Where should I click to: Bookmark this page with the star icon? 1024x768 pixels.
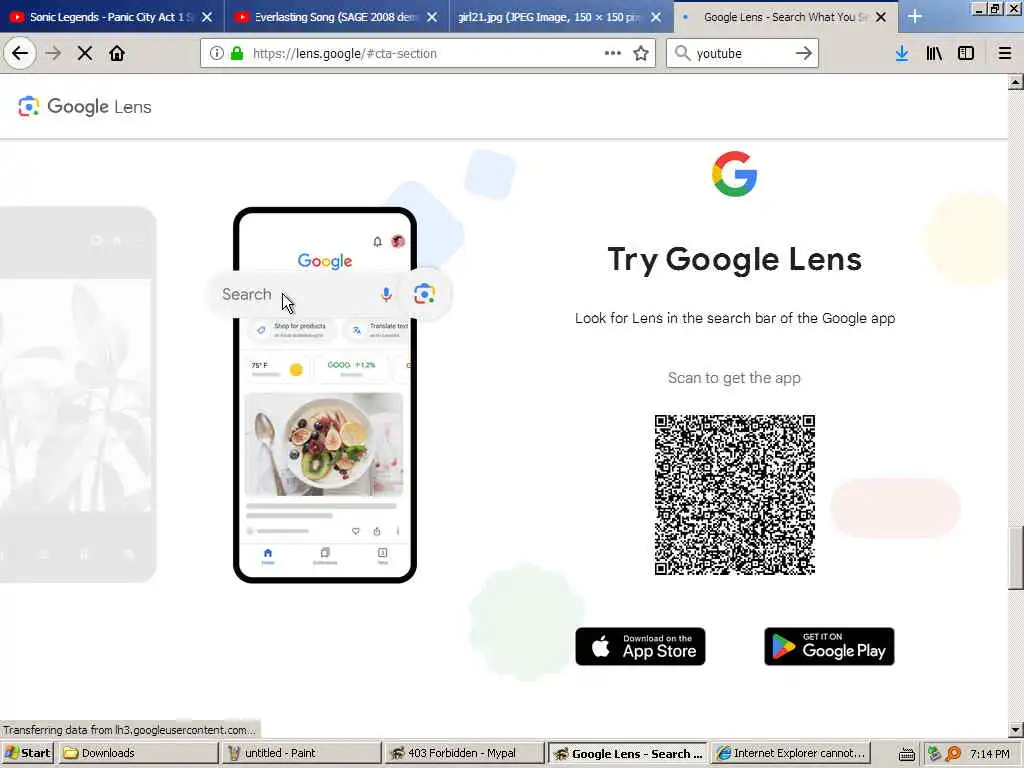(x=641, y=54)
